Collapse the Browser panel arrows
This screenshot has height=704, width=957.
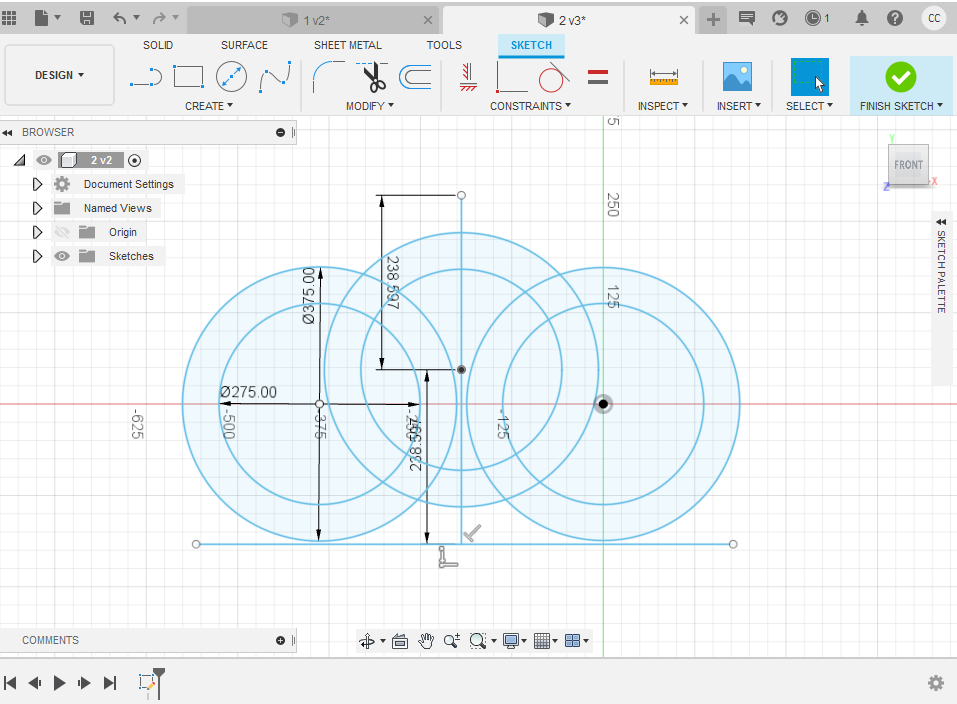click(7, 132)
